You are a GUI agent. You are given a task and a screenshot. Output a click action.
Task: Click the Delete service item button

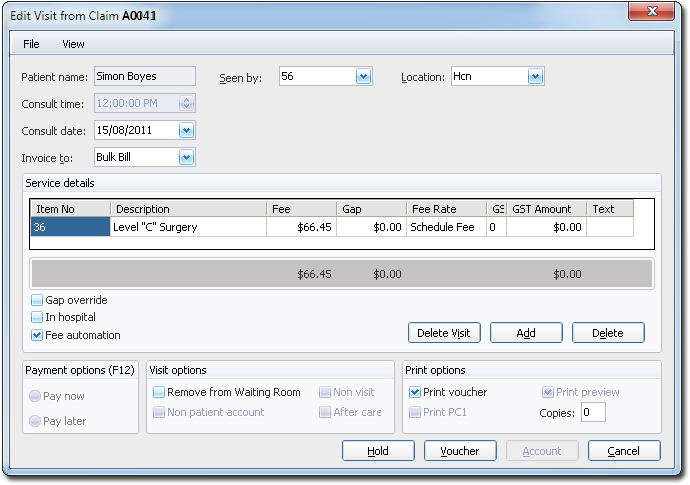(x=607, y=333)
